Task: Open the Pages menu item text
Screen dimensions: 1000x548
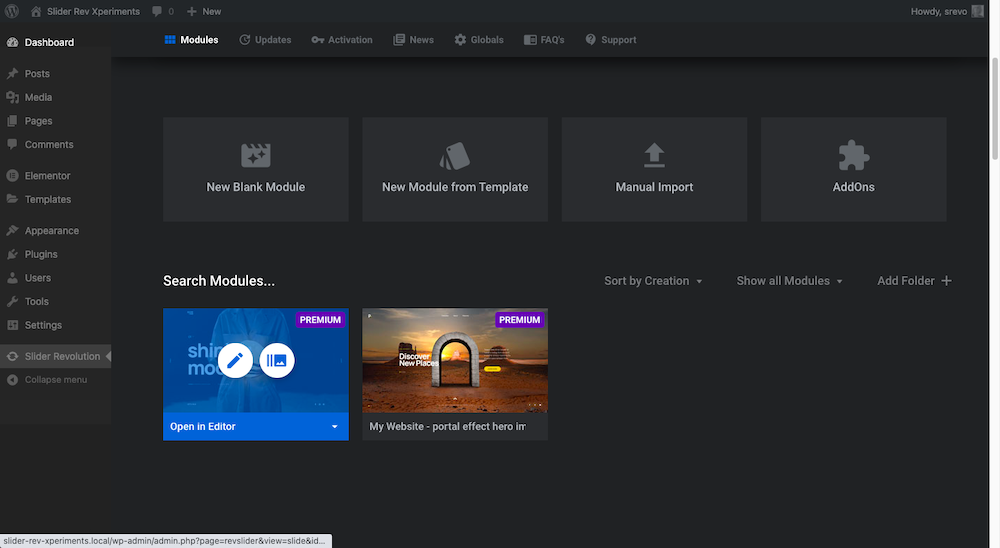Action: pyautogui.click(x=38, y=121)
